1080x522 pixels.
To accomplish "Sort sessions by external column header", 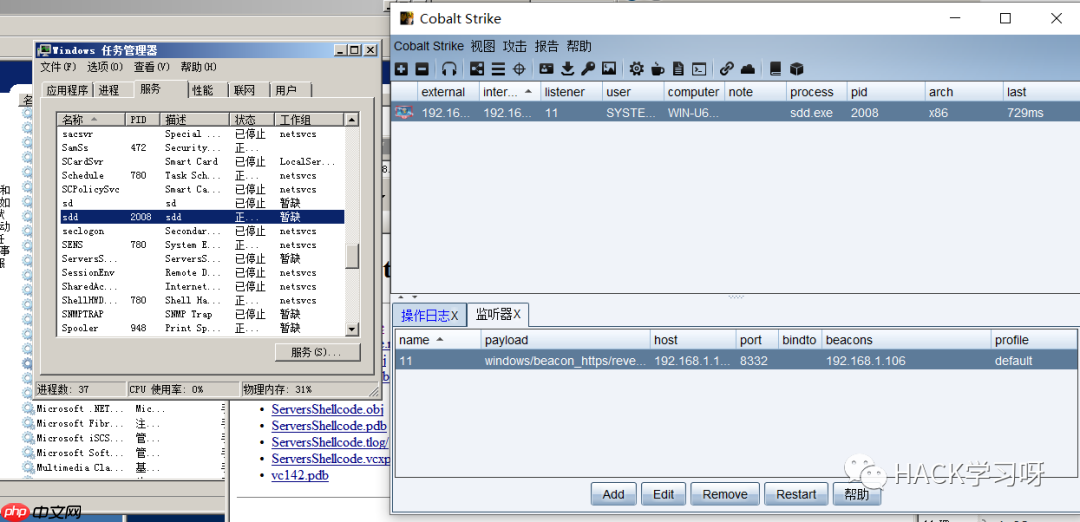I will pos(448,92).
